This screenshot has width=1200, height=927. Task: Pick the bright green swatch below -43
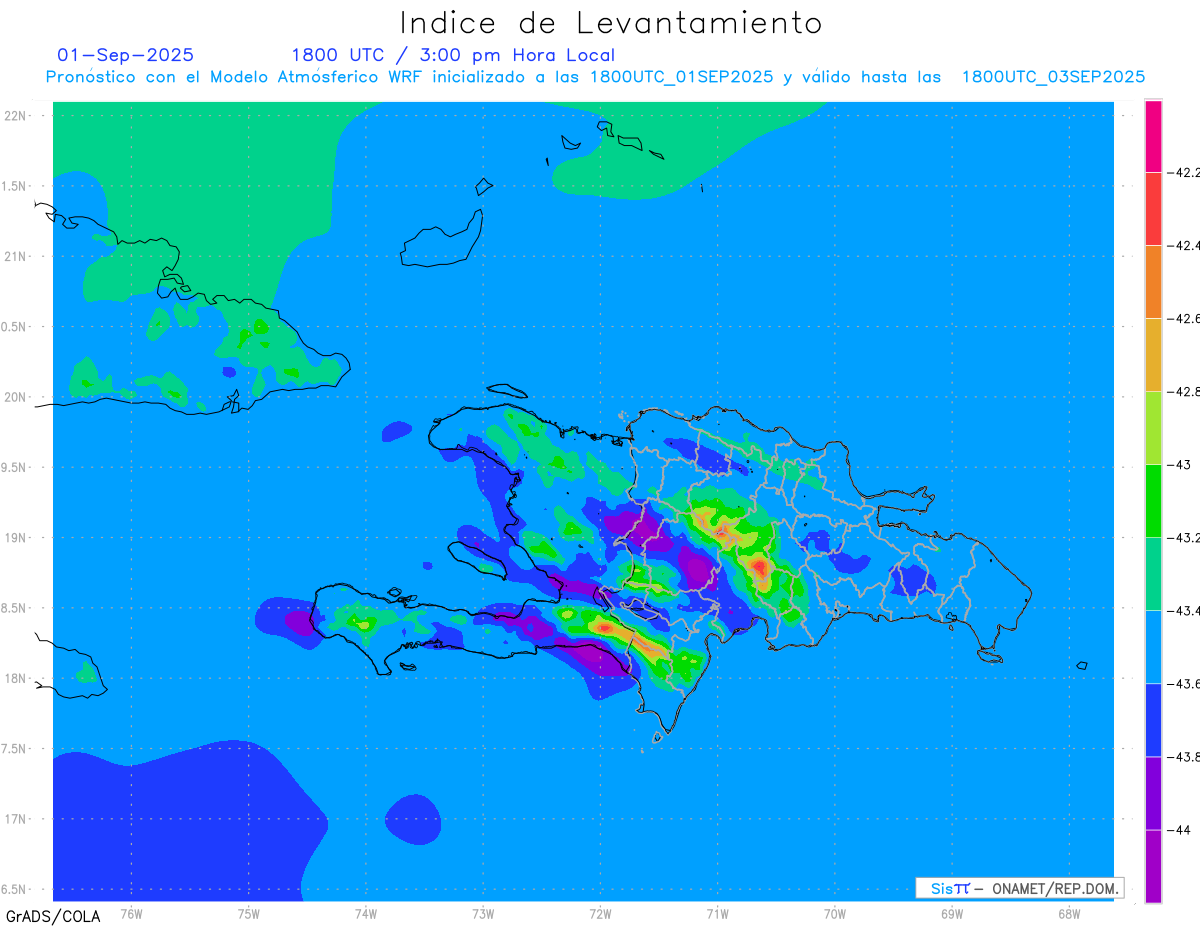[x=1153, y=500]
